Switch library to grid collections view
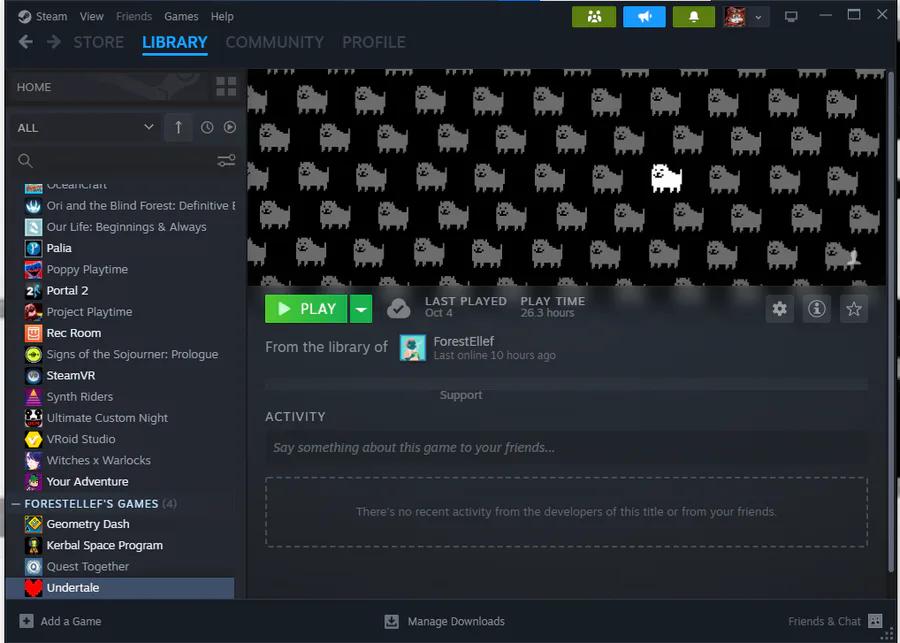Image resolution: width=900 pixels, height=643 pixels. click(x=226, y=87)
